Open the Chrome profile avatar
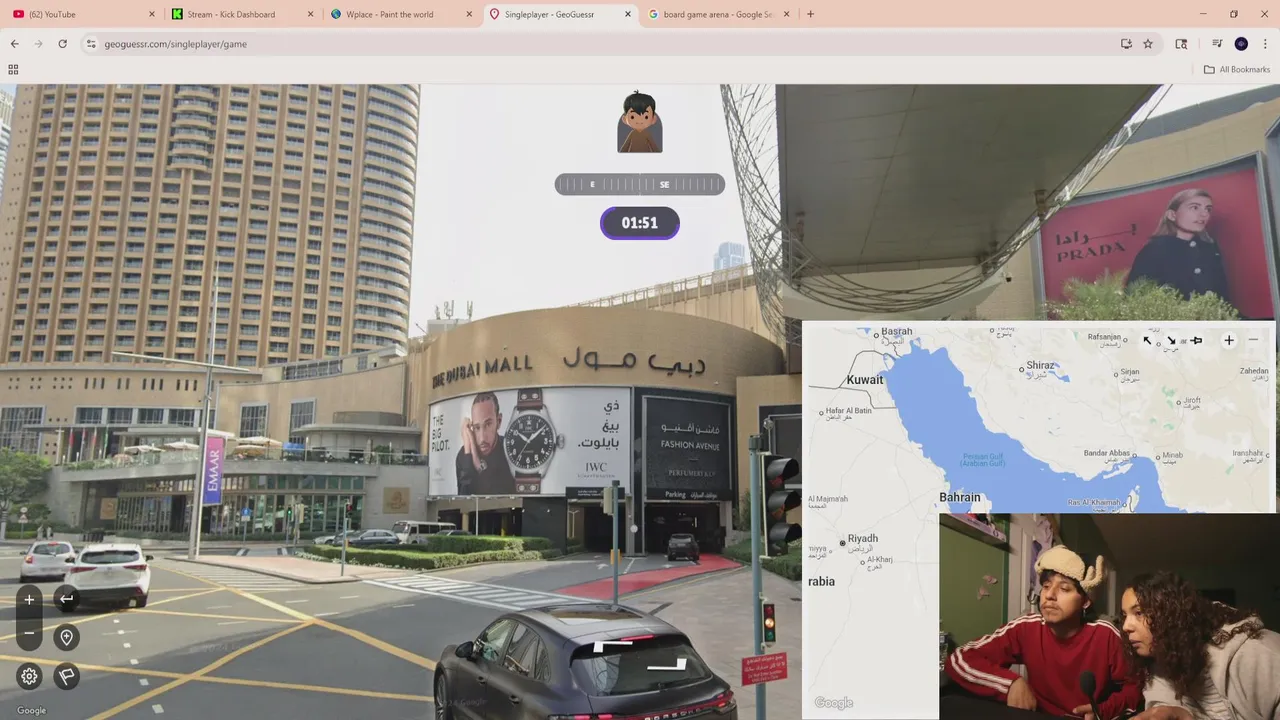1280x720 pixels. (1241, 44)
